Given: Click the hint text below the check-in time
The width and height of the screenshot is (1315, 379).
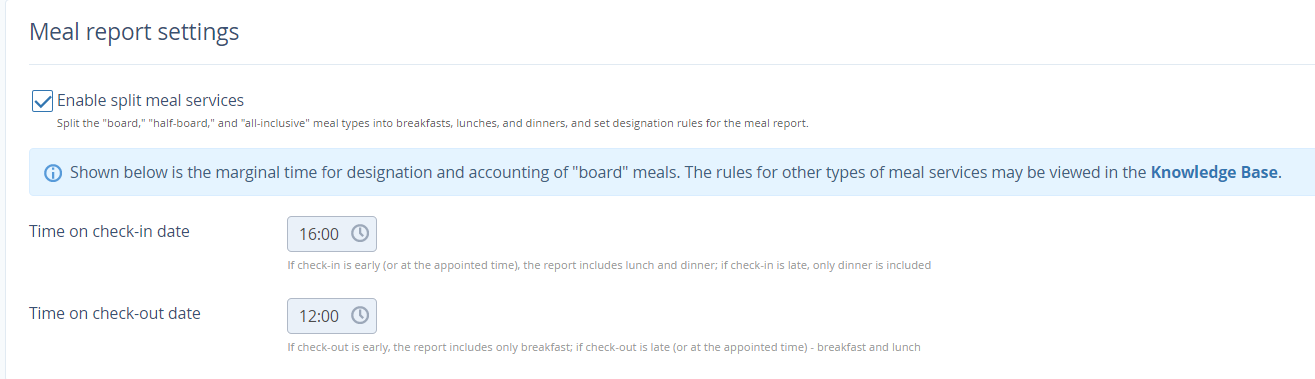Looking at the screenshot, I should click(609, 265).
